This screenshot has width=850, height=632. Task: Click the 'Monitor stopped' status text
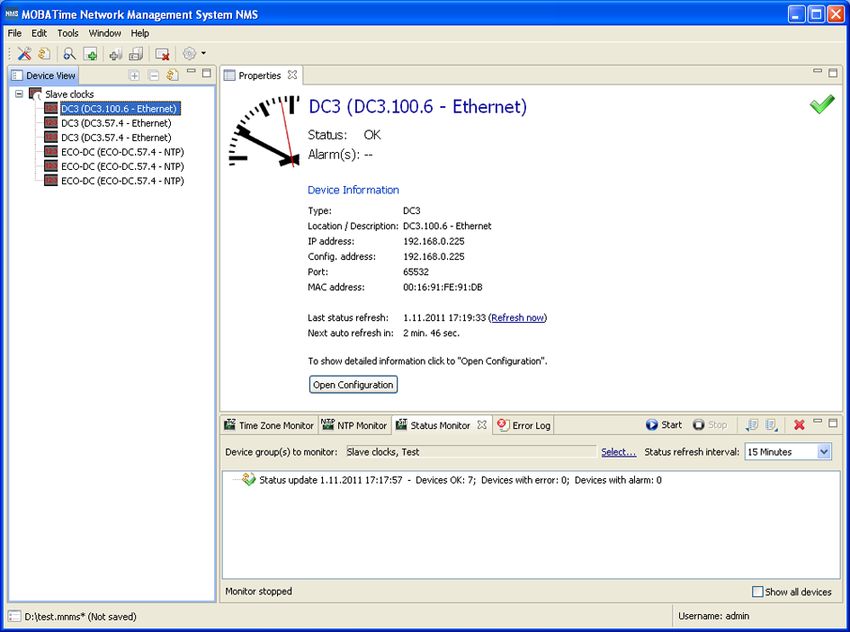click(x=259, y=591)
